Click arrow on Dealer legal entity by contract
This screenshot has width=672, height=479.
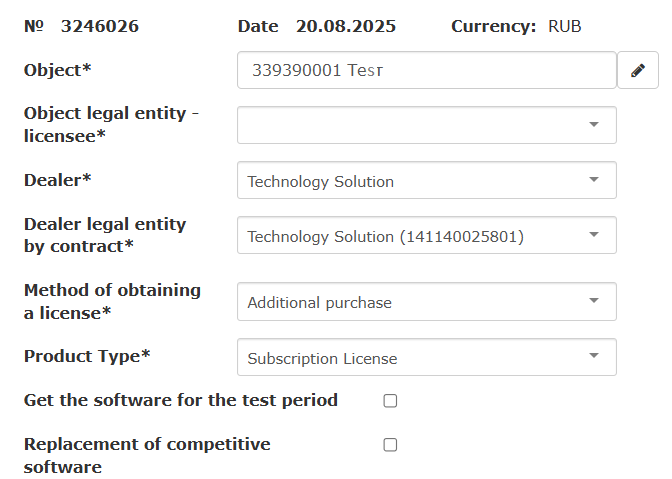coord(593,235)
